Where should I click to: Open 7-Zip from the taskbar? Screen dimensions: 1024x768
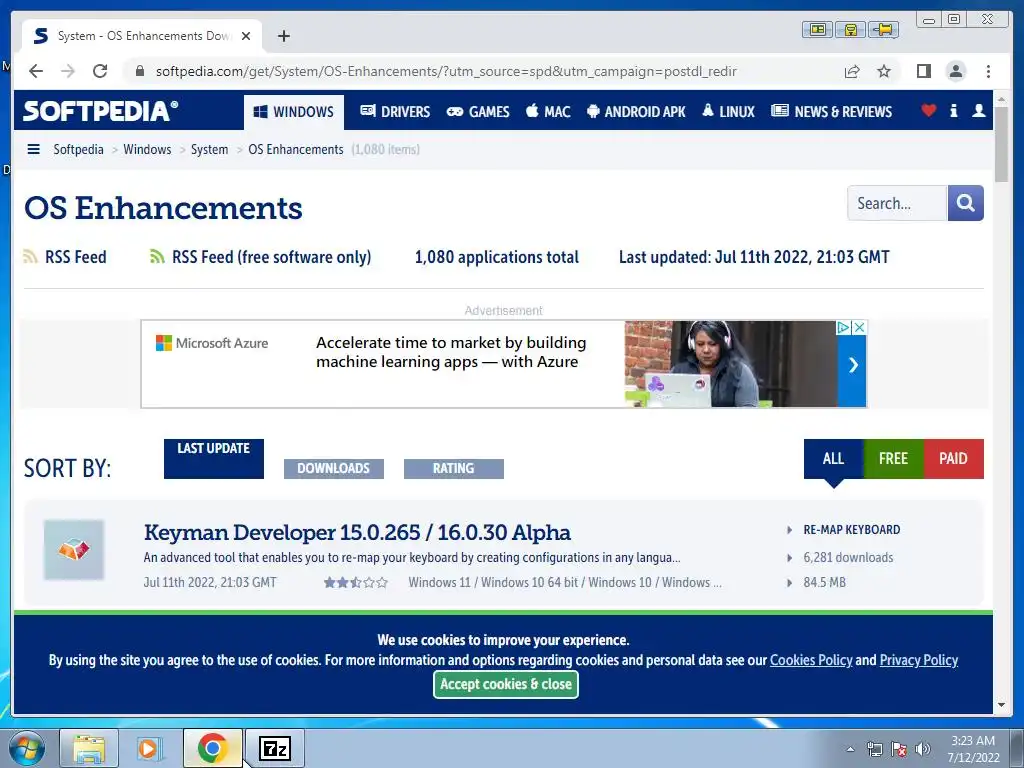pyautogui.click(x=274, y=748)
